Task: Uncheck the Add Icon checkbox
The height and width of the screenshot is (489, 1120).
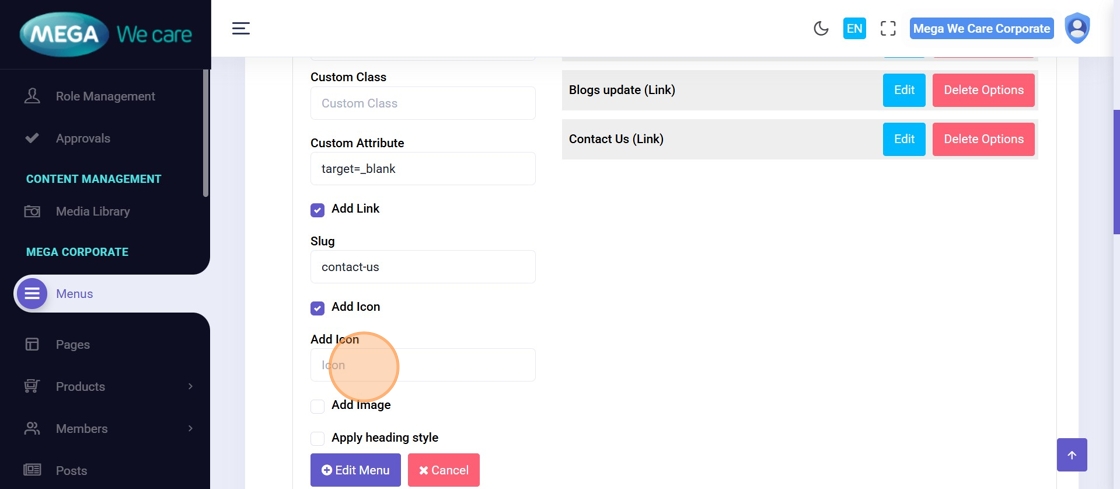Action: tap(317, 308)
